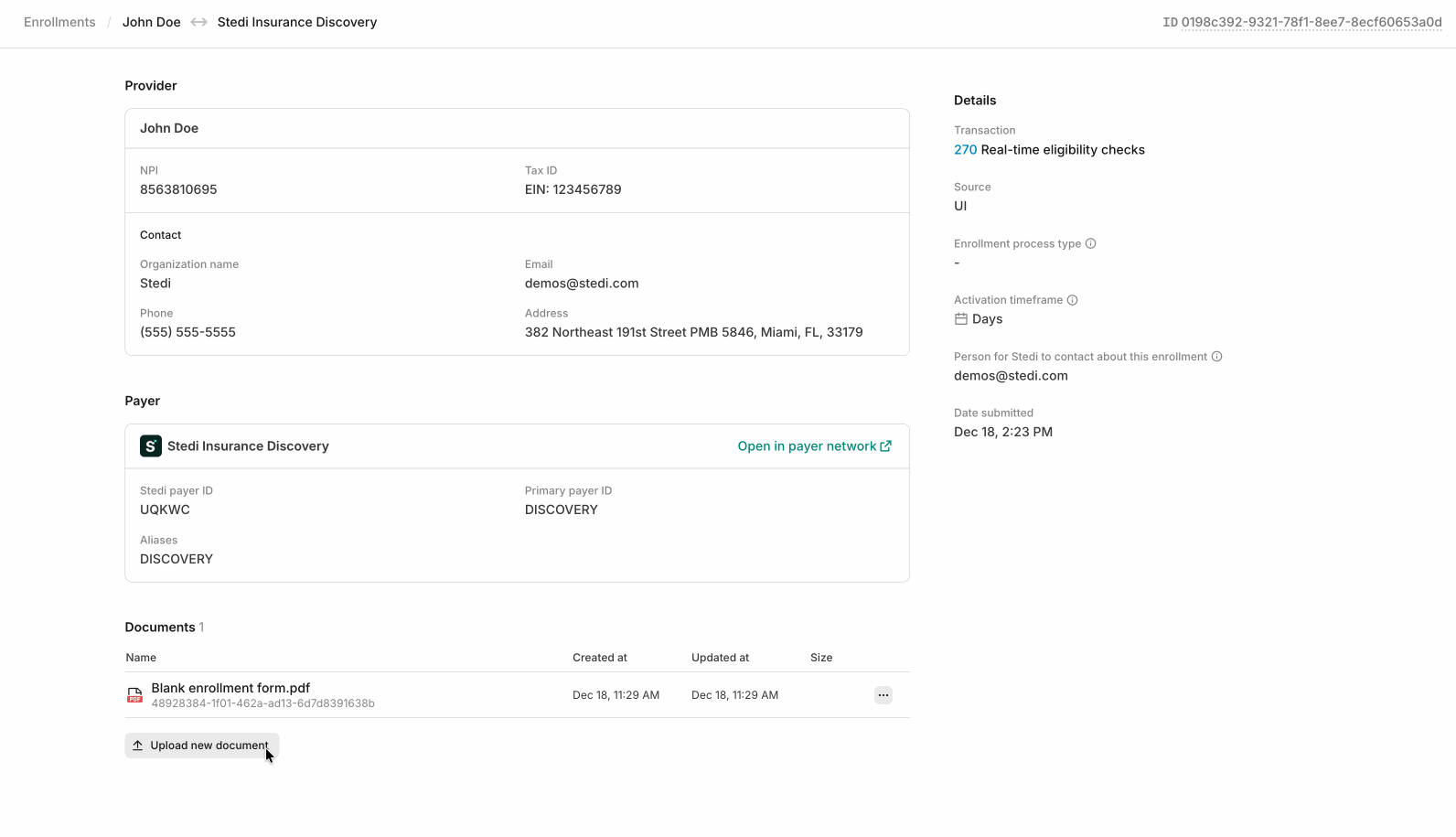Click the Size column header
1456x837 pixels.
[821, 658]
